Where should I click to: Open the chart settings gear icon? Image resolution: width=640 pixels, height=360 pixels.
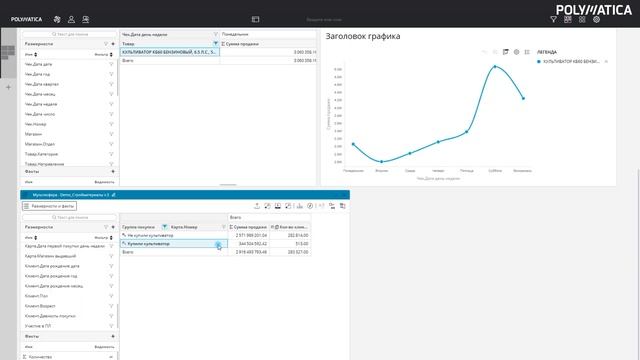pyautogui.click(x=516, y=52)
